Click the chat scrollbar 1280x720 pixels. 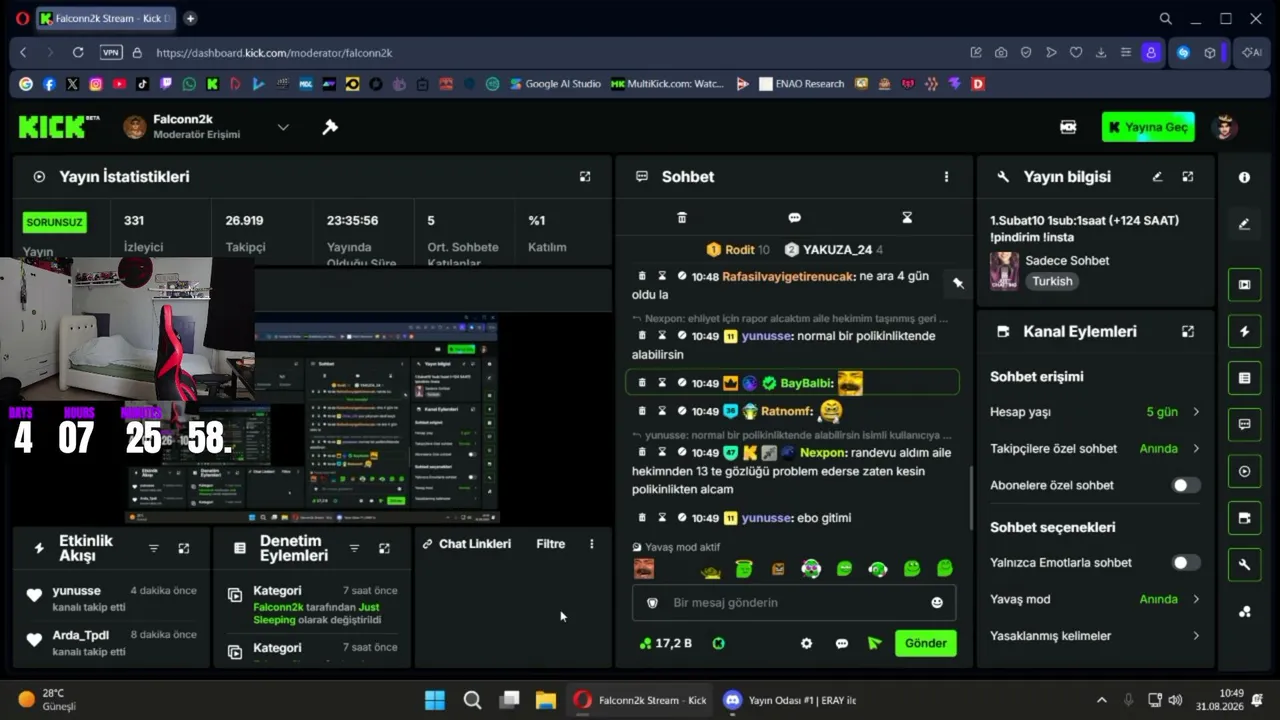click(x=970, y=497)
